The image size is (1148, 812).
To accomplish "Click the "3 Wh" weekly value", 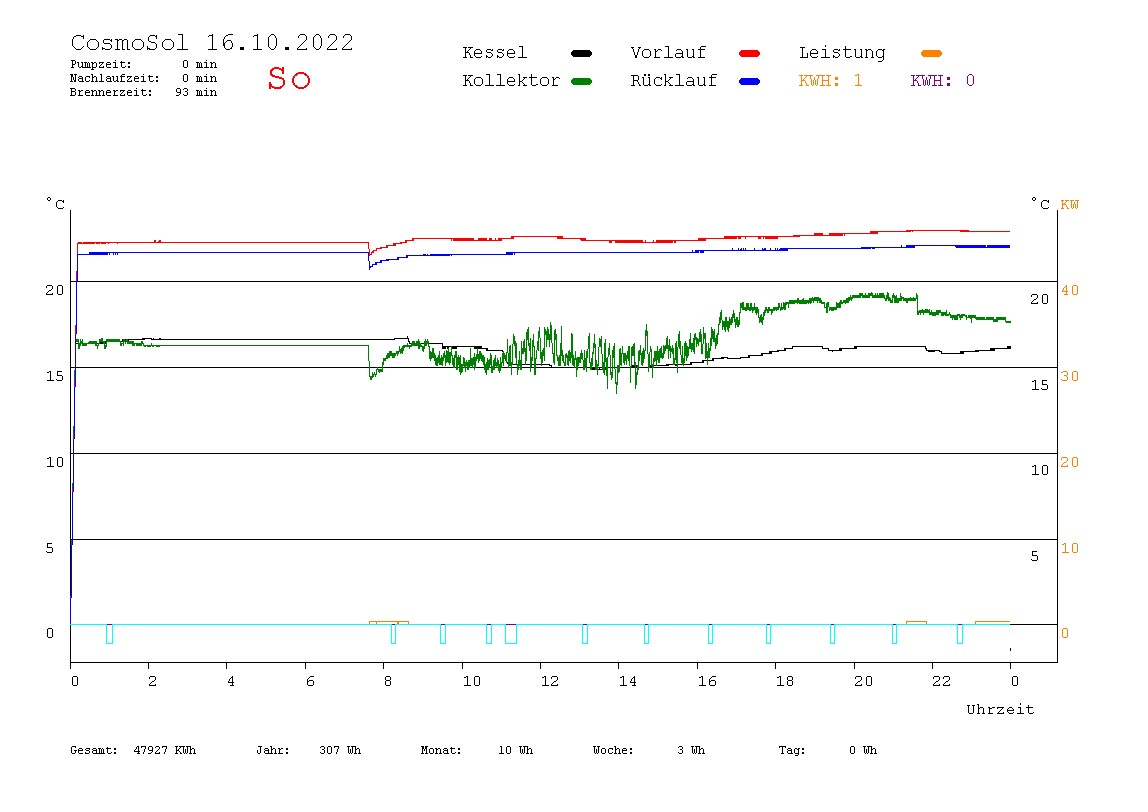I will coord(691,750).
